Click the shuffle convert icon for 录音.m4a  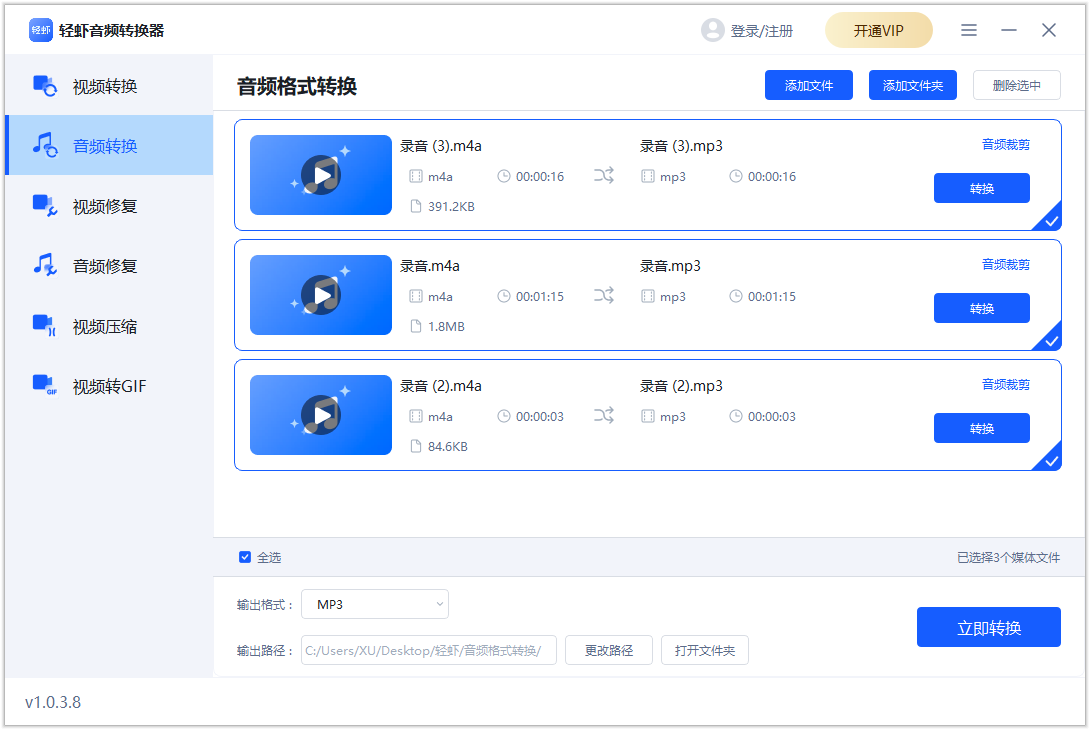(604, 296)
